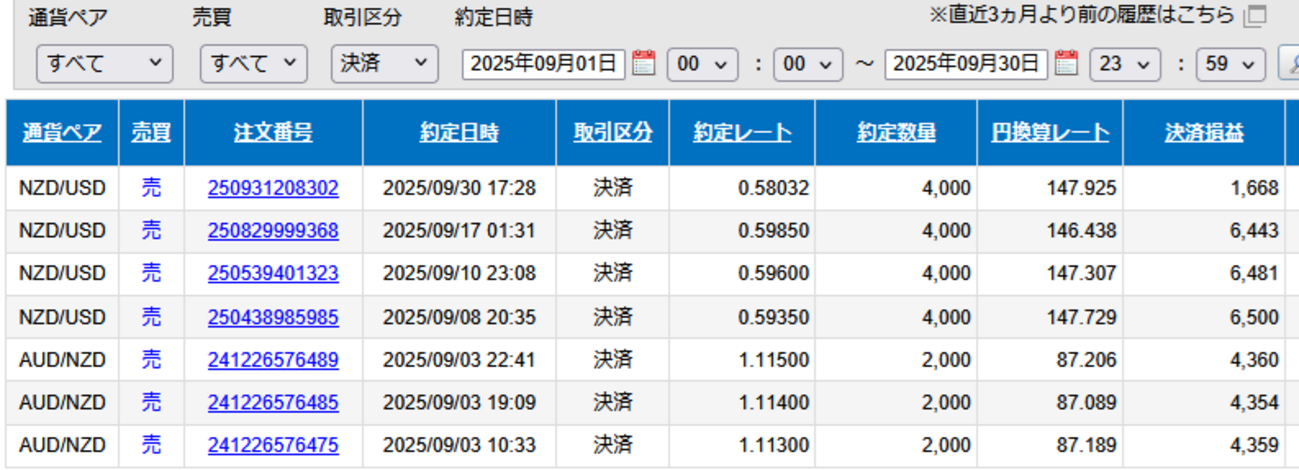Sort by 取引区分 column header
The height and width of the screenshot is (470, 1299).
[613, 132]
